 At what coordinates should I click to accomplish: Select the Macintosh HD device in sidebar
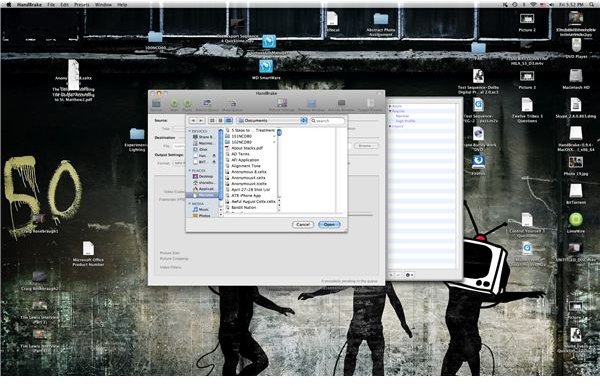(203, 143)
